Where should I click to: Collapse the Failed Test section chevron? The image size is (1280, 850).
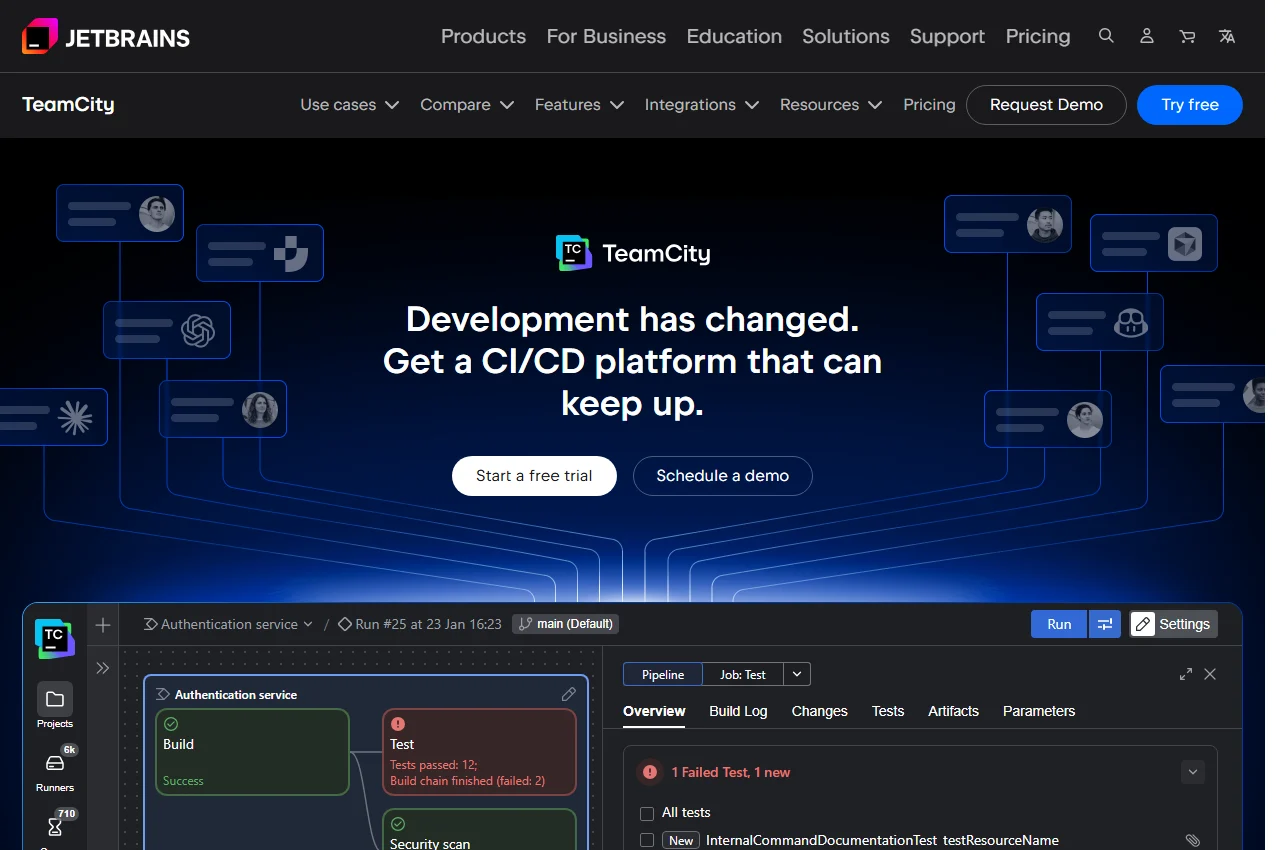pos(1192,772)
